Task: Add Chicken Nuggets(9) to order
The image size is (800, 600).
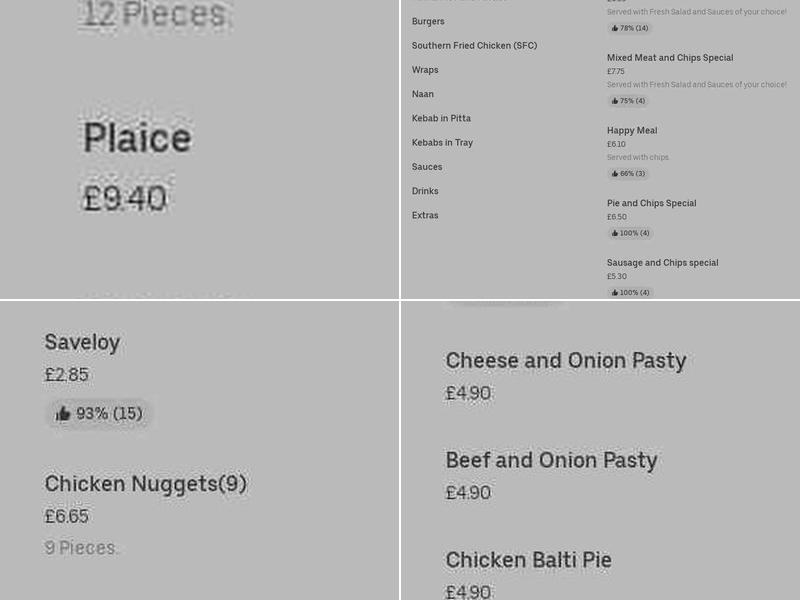Action: click(146, 483)
